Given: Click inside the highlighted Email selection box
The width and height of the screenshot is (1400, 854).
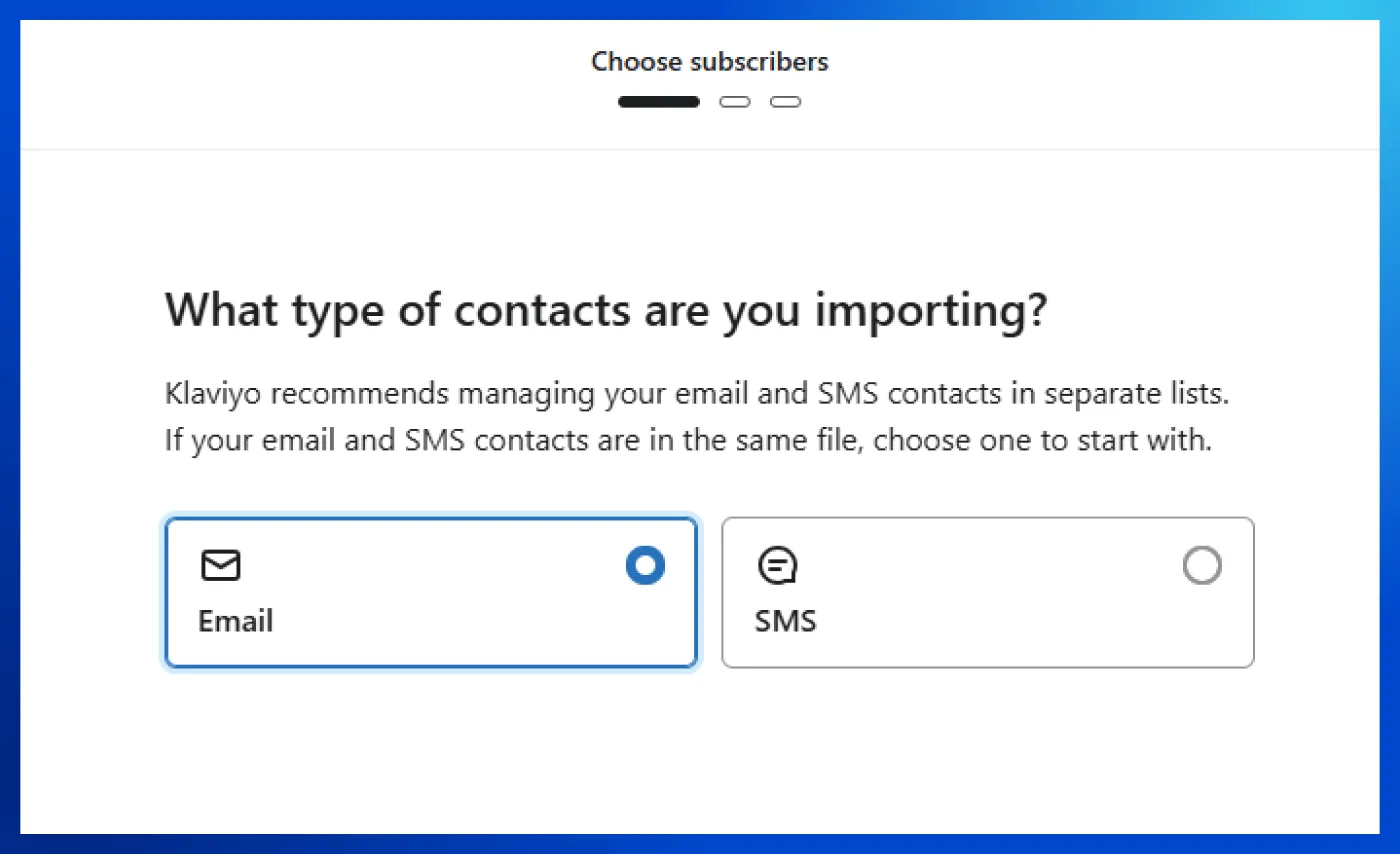Looking at the screenshot, I should tap(431, 592).
